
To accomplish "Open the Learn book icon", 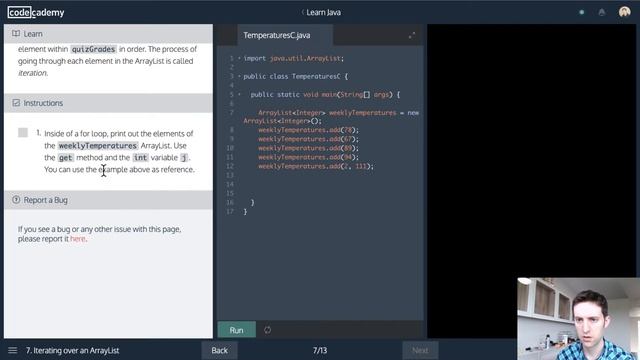I will (x=16, y=33).
